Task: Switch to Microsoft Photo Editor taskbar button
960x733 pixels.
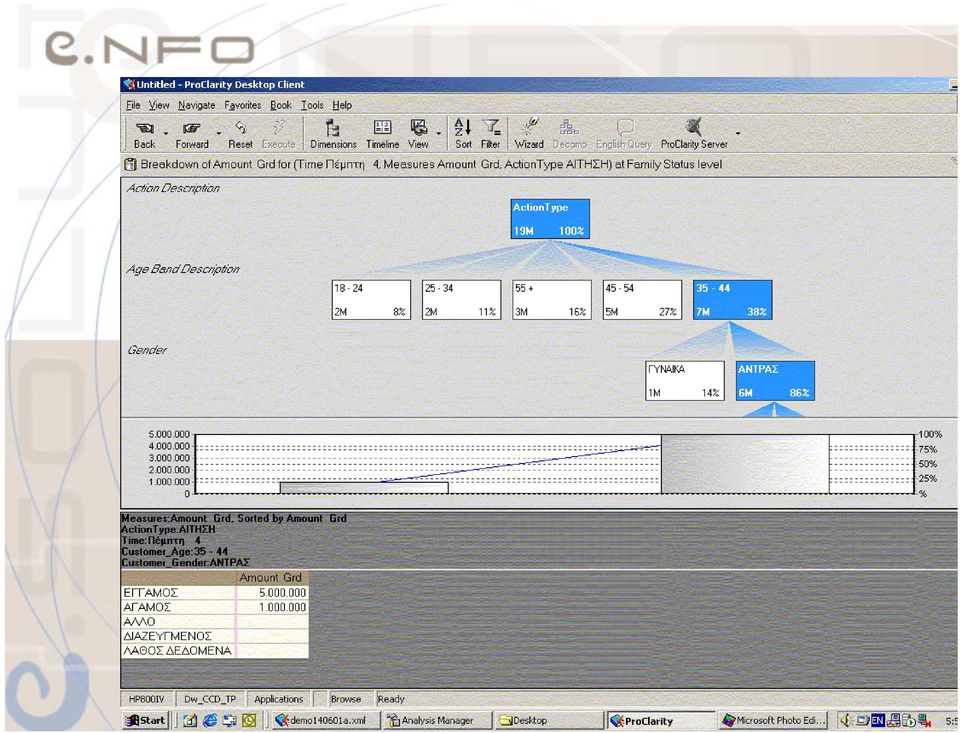Action: pos(774,720)
